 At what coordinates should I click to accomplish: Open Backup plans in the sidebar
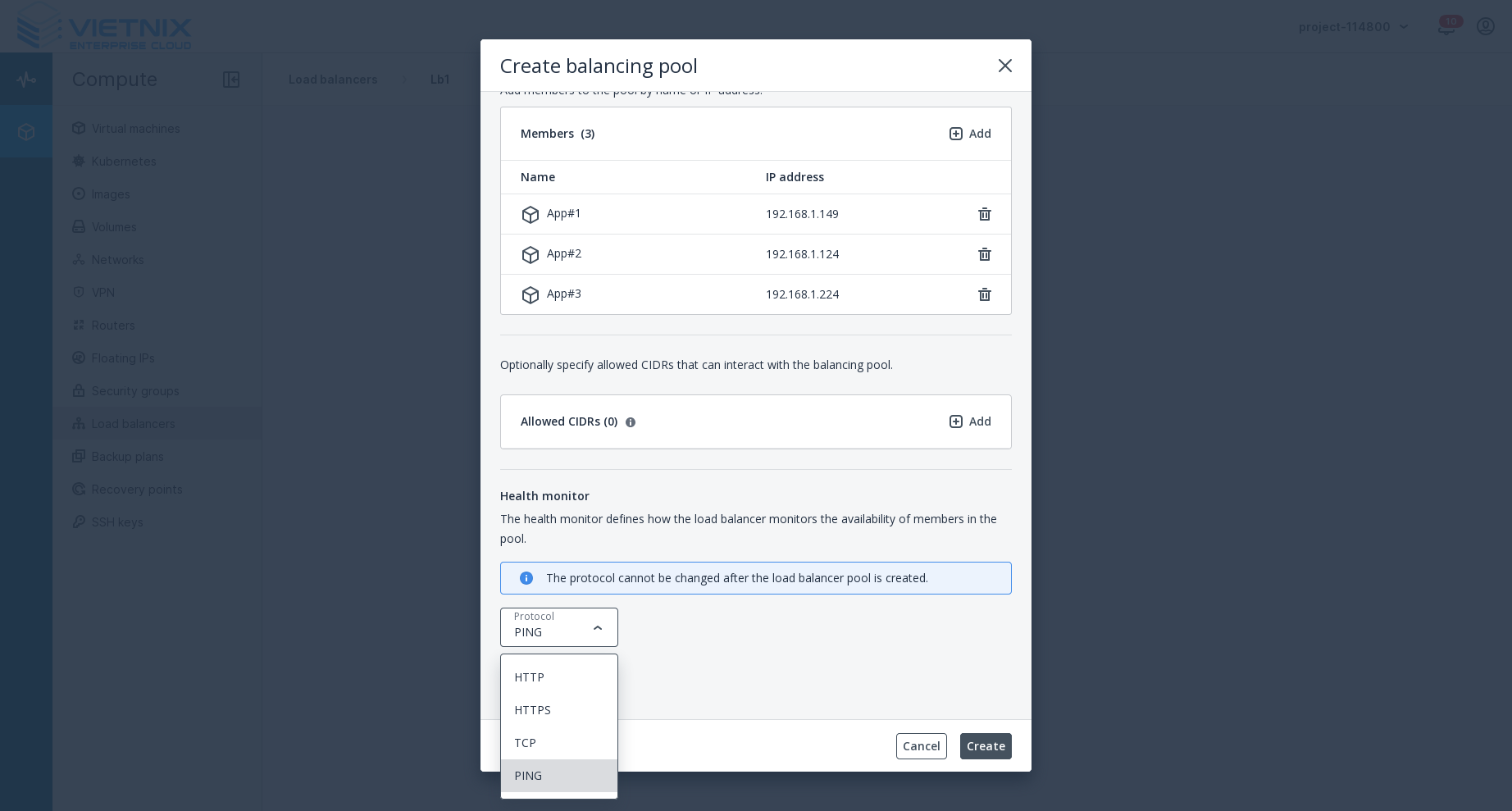click(127, 457)
